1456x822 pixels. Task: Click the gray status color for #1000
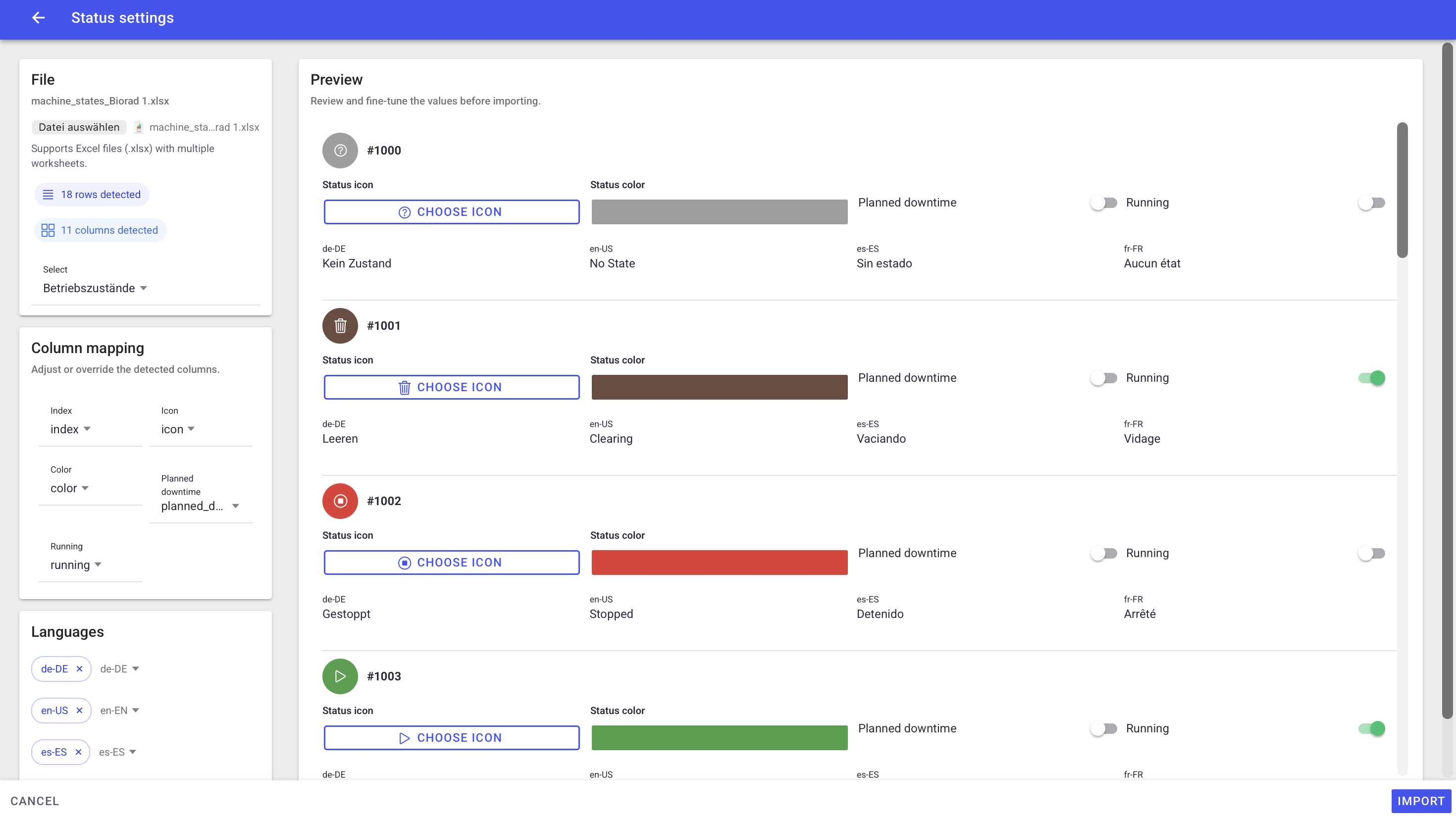(719, 212)
